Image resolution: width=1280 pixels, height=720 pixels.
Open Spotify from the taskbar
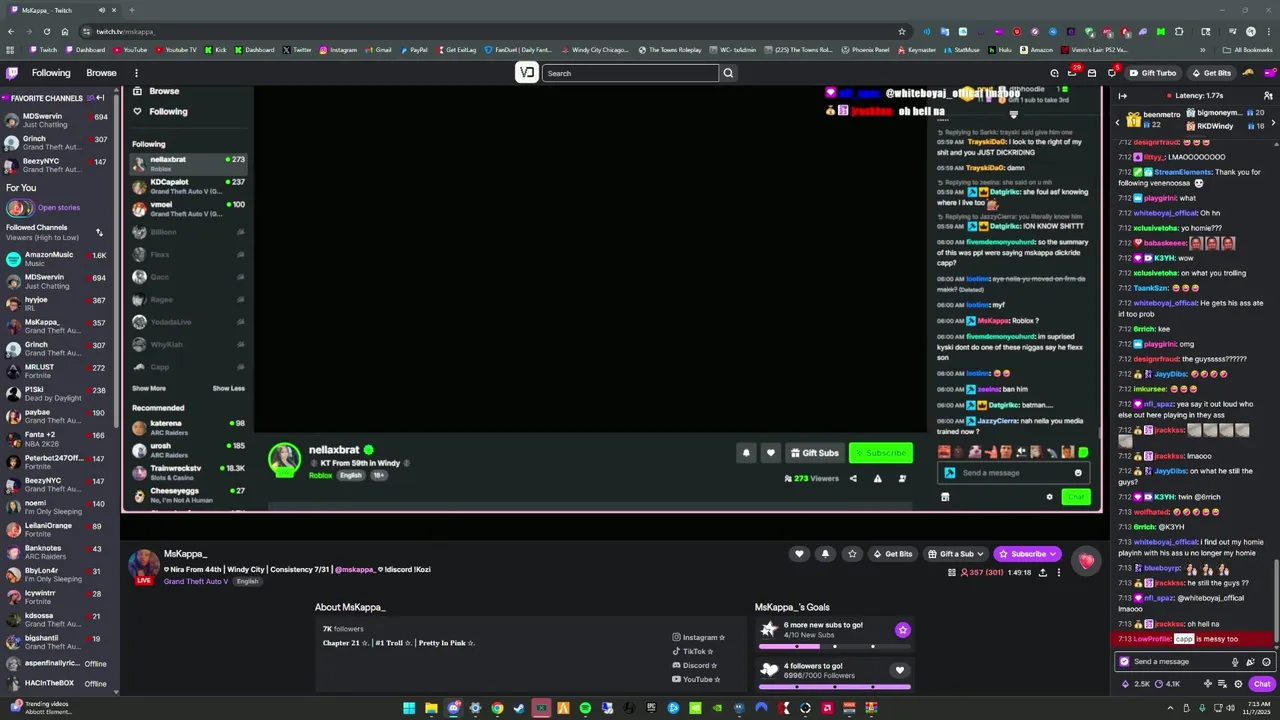585,708
